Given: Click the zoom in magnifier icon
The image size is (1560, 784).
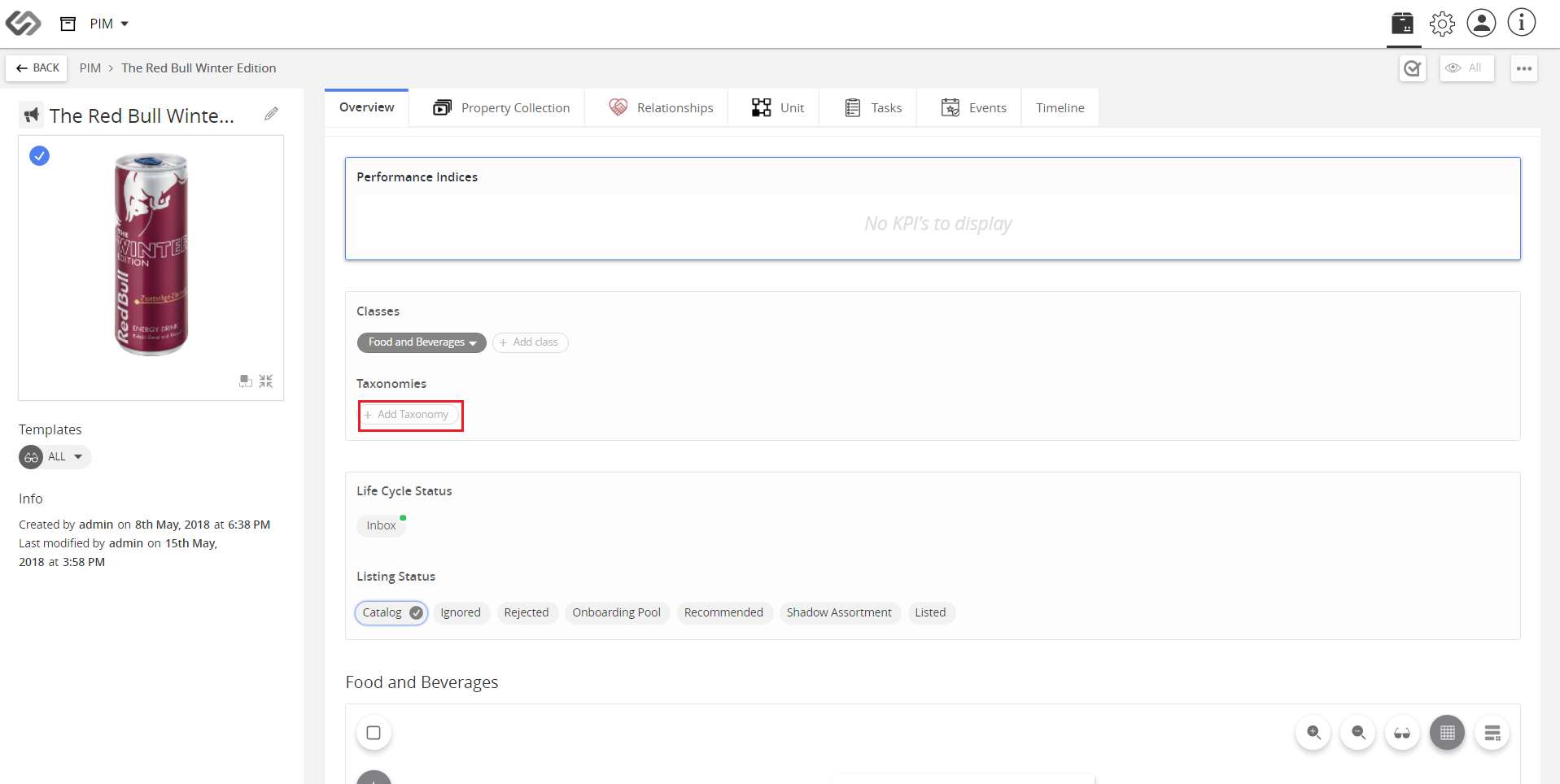Looking at the screenshot, I should point(1313,733).
